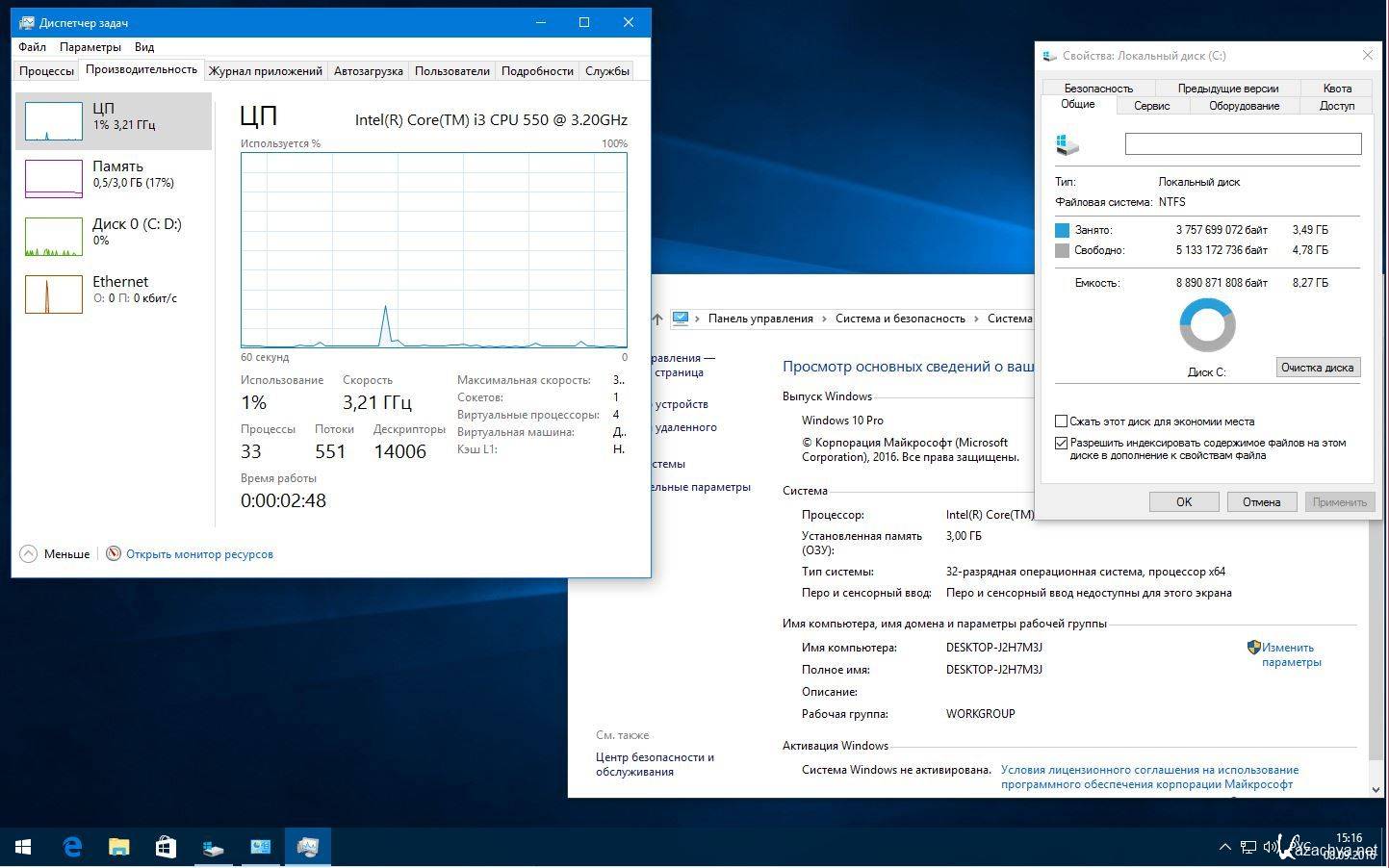
Task: Select the Диск 0 (C: D:) graph
Action: (x=53, y=237)
